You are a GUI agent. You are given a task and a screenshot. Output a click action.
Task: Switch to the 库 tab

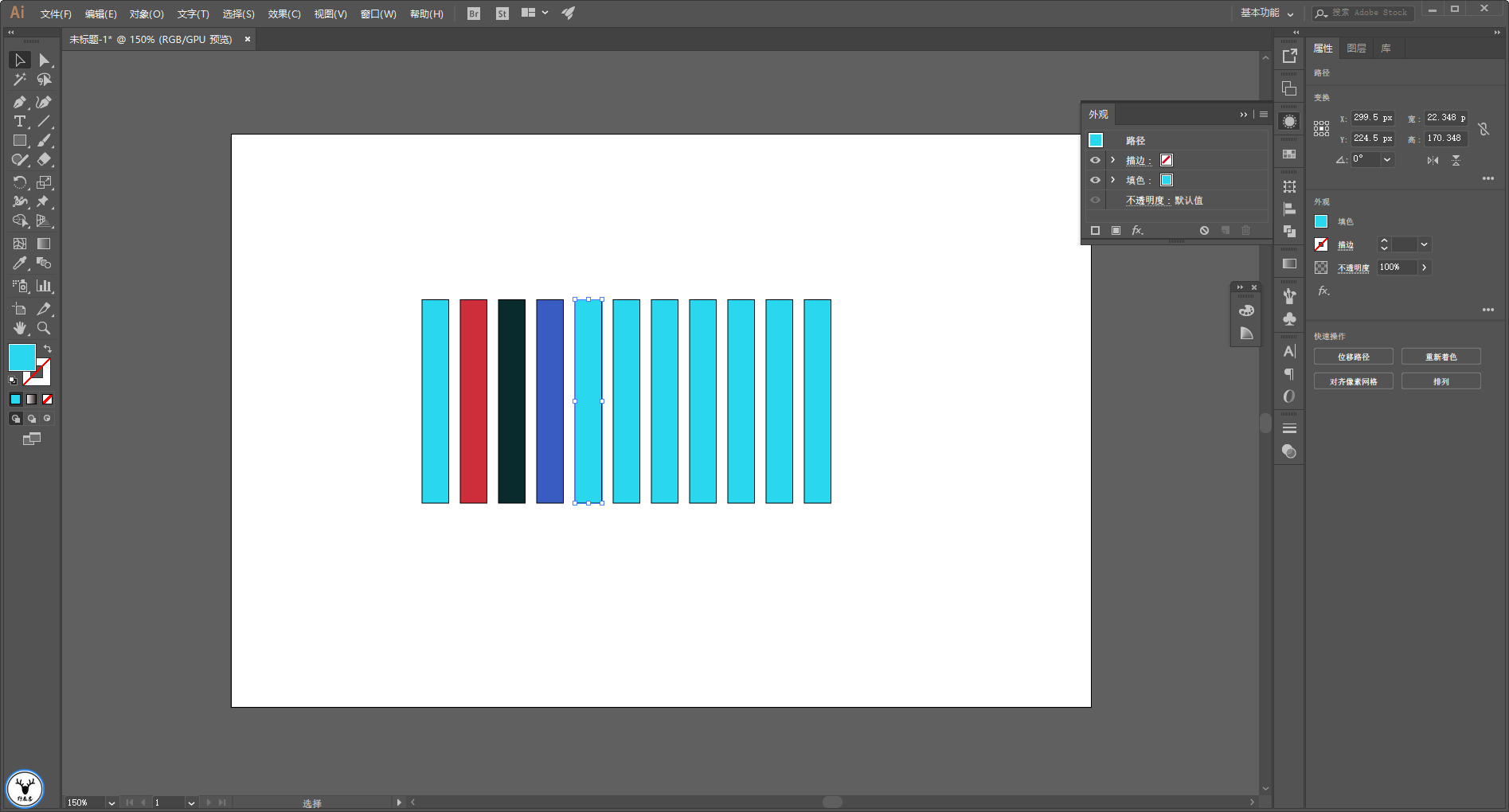[x=1386, y=49]
